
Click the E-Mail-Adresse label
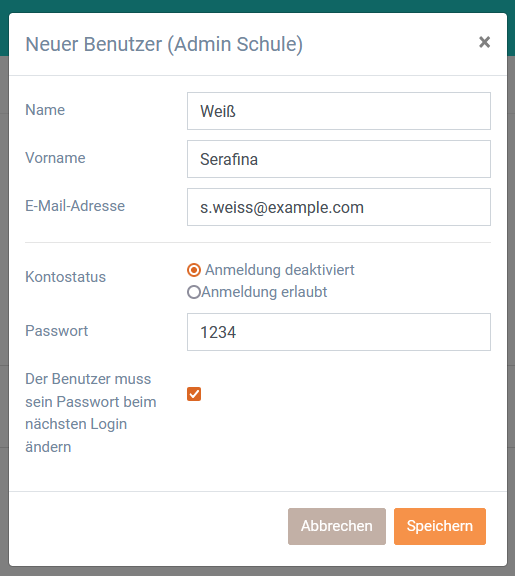click(x=75, y=206)
